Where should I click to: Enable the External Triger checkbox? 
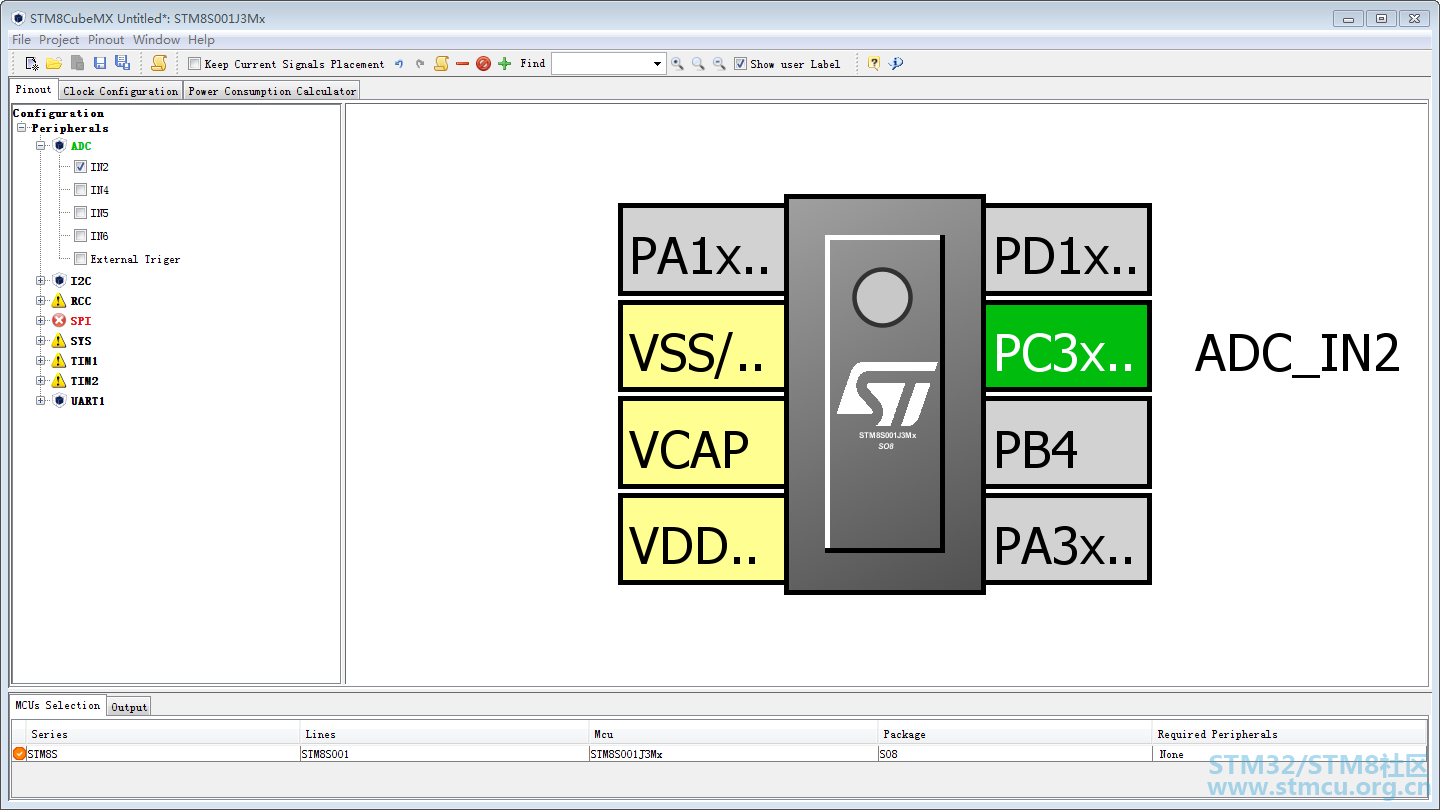[80, 259]
